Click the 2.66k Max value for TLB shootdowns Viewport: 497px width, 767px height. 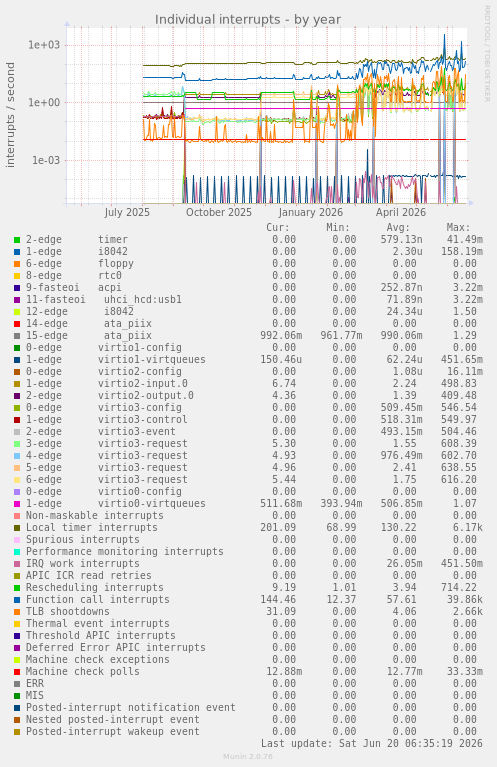click(468, 612)
